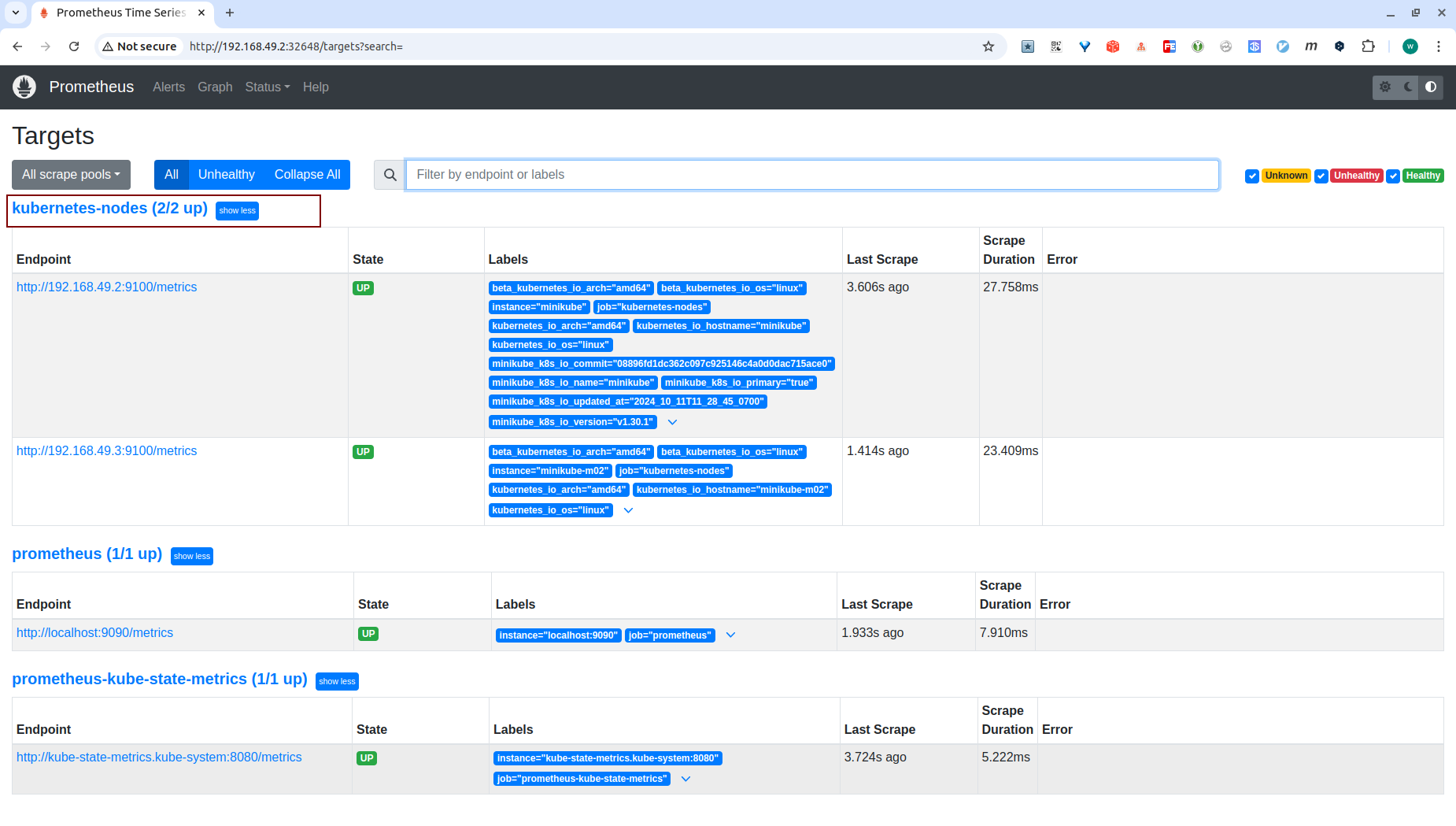Click the kubernetes-nodes (2/2 up) heading
The image size is (1456, 826).
coord(109,209)
